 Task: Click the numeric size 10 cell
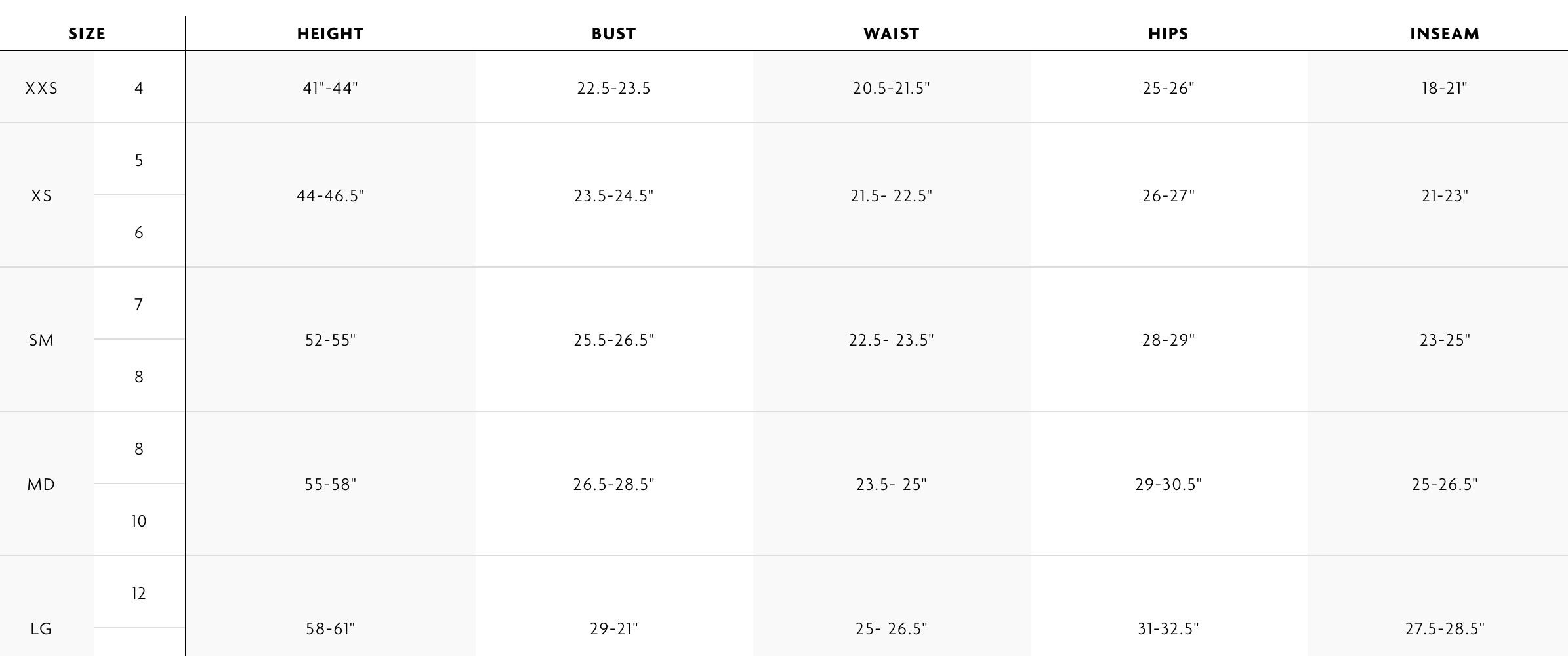(x=139, y=522)
